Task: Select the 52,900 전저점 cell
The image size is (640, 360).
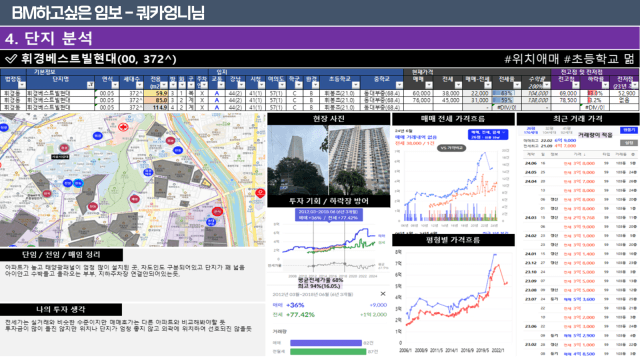Action: 624,93
